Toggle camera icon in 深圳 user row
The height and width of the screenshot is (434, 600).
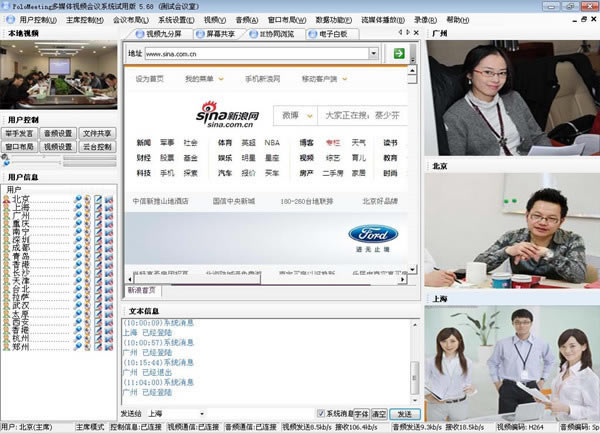pyautogui.click(x=88, y=240)
